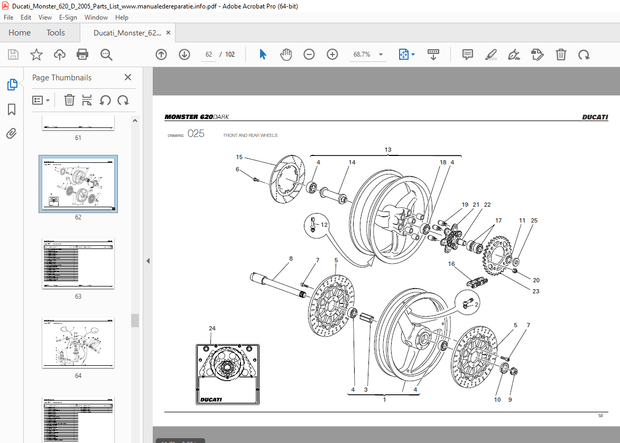Click part label 23 near sprocket
This screenshot has width=620, height=443.
tap(536, 291)
